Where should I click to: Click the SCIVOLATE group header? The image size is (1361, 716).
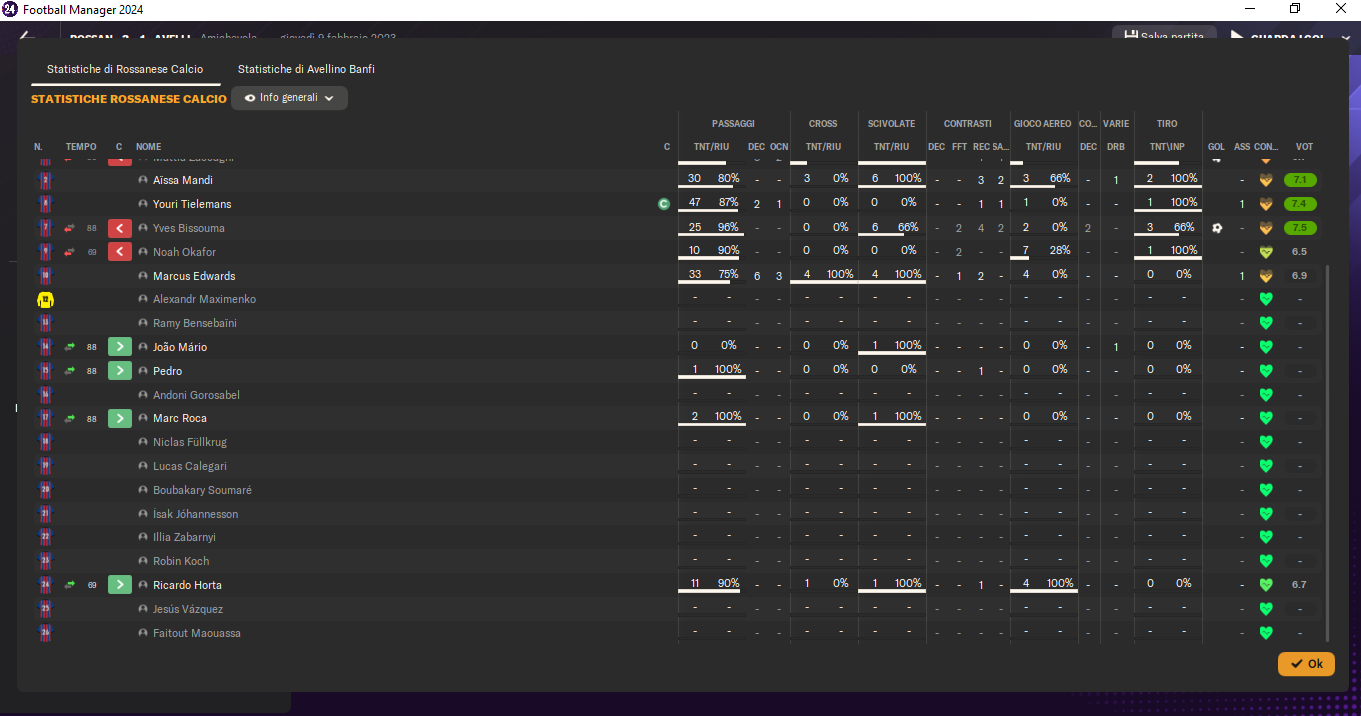891,124
